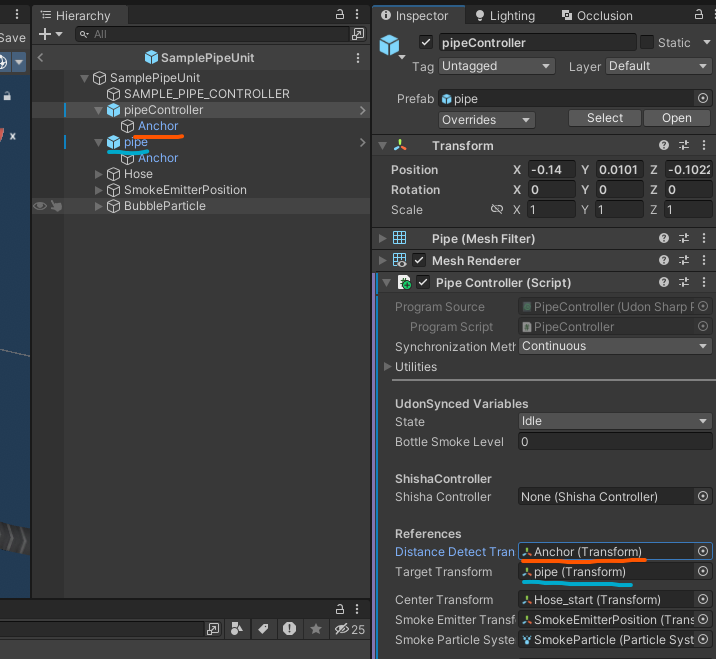This screenshot has height=659, width=716.
Task: Collapse the pipe tree node
Action: pos(98,142)
